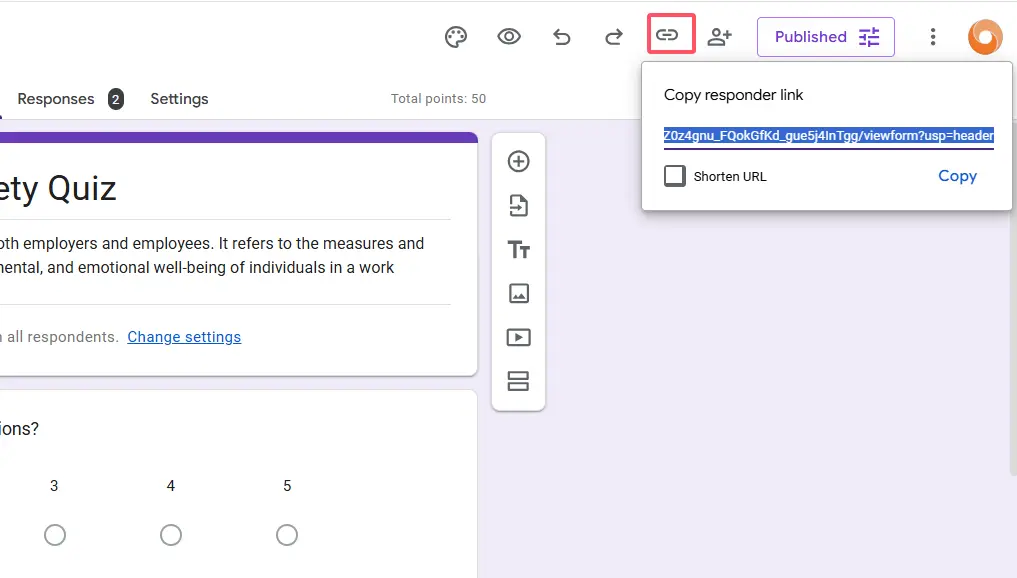Redo the last change

614,37
